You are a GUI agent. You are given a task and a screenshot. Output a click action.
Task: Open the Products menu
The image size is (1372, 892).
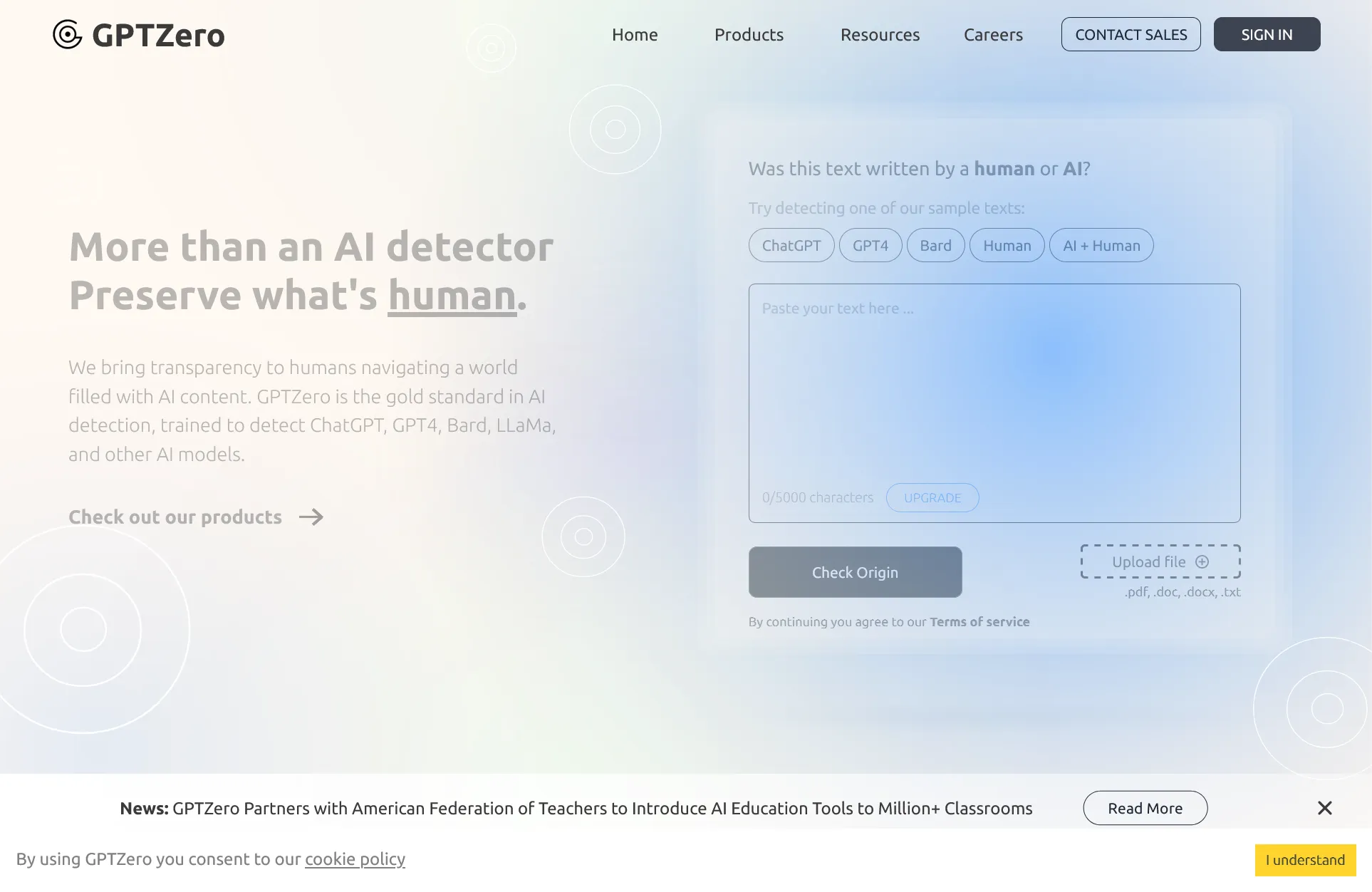[x=749, y=34]
